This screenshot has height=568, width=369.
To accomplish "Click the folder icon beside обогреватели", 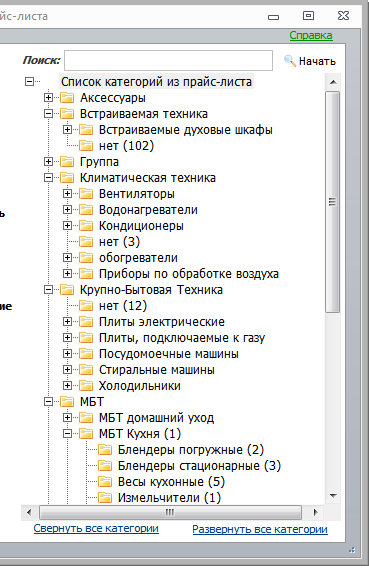I will (86, 258).
